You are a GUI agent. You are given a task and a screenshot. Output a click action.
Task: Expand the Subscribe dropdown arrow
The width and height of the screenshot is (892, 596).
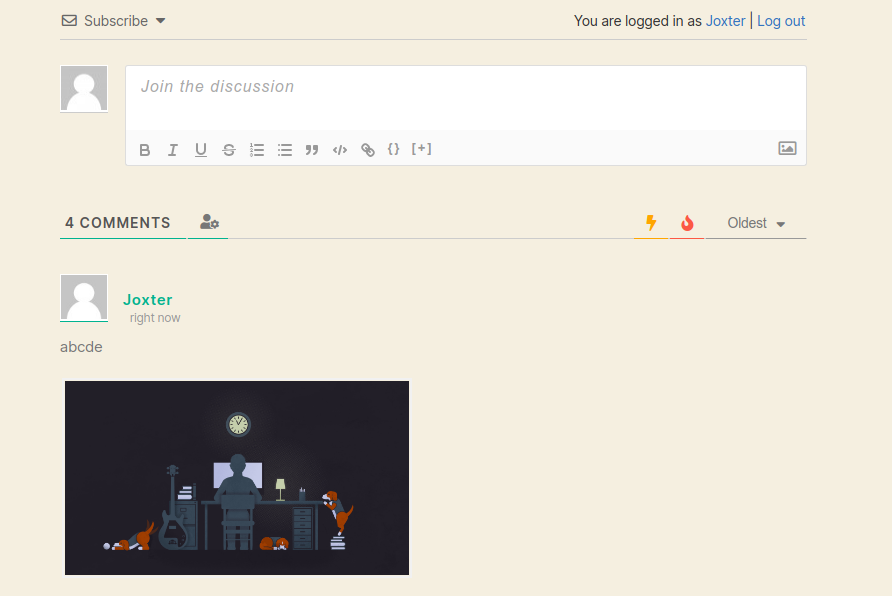pos(160,21)
